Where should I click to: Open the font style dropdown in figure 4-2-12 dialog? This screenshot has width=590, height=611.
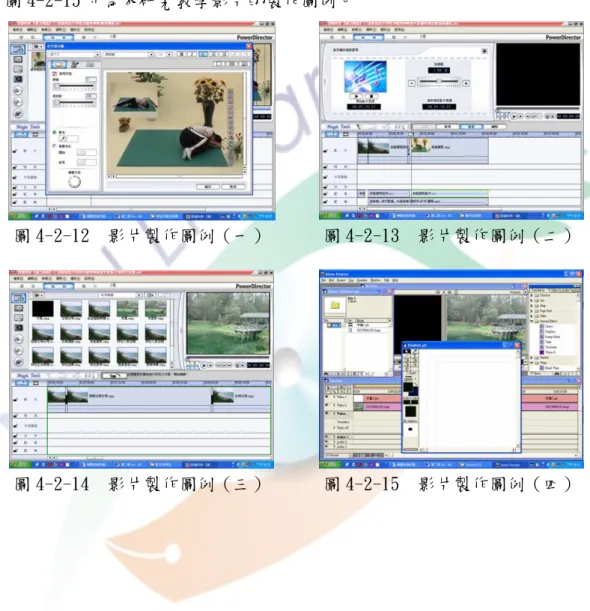(151, 55)
